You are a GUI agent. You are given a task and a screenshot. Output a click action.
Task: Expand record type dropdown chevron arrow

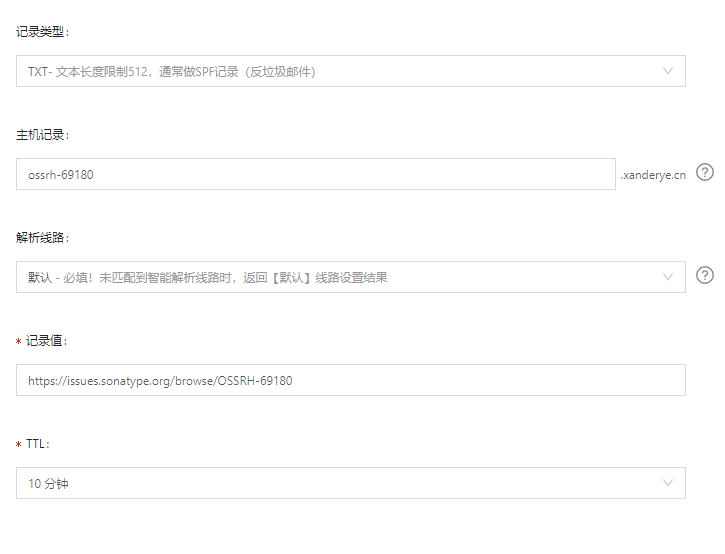click(668, 71)
